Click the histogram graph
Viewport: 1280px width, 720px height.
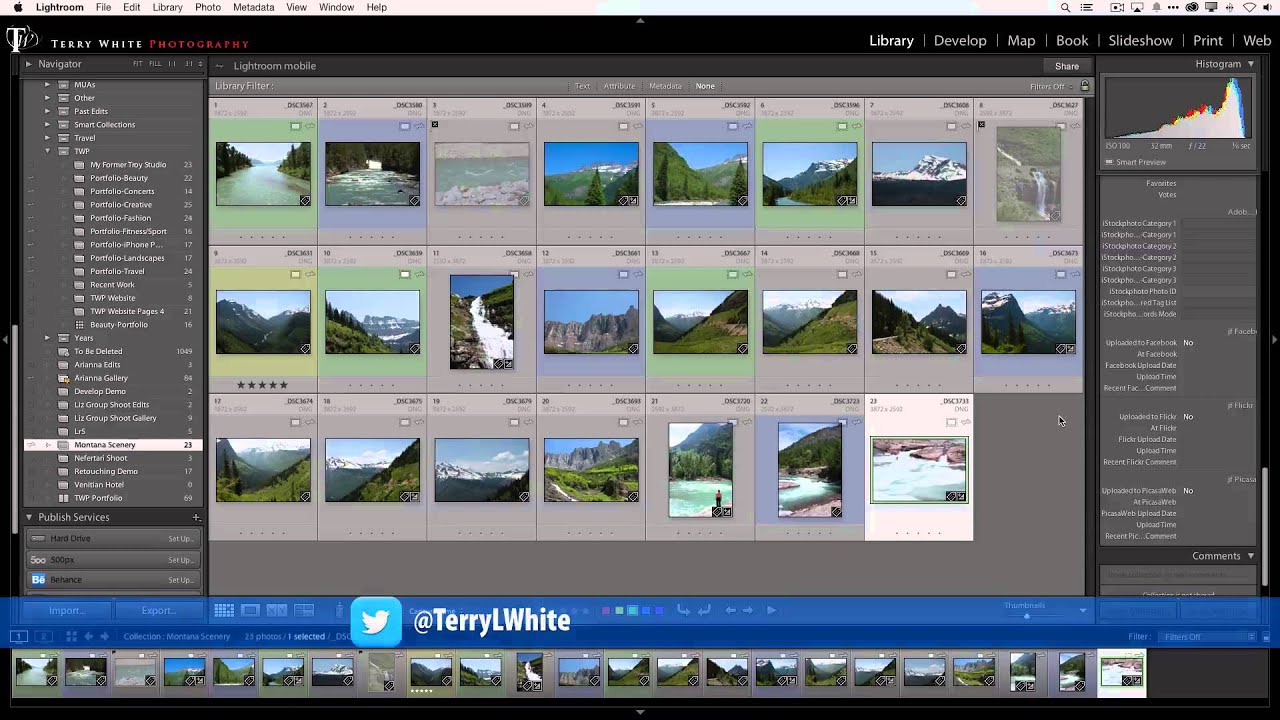pos(1177,108)
